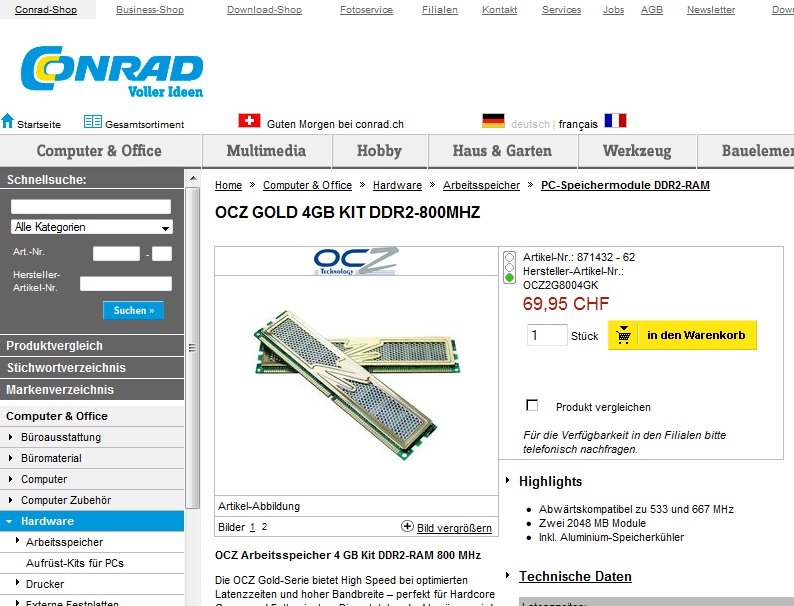Image resolution: width=794 pixels, height=606 pixels.
Task: Click the Computer & Office breadcrumb
Action: [x=307, y=185]
